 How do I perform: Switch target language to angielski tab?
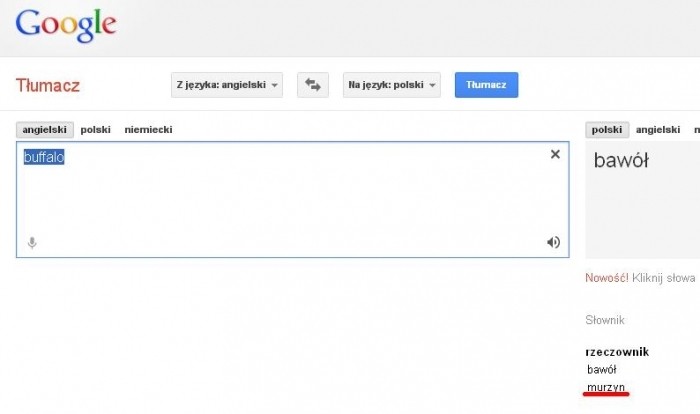tap(658, 129)
